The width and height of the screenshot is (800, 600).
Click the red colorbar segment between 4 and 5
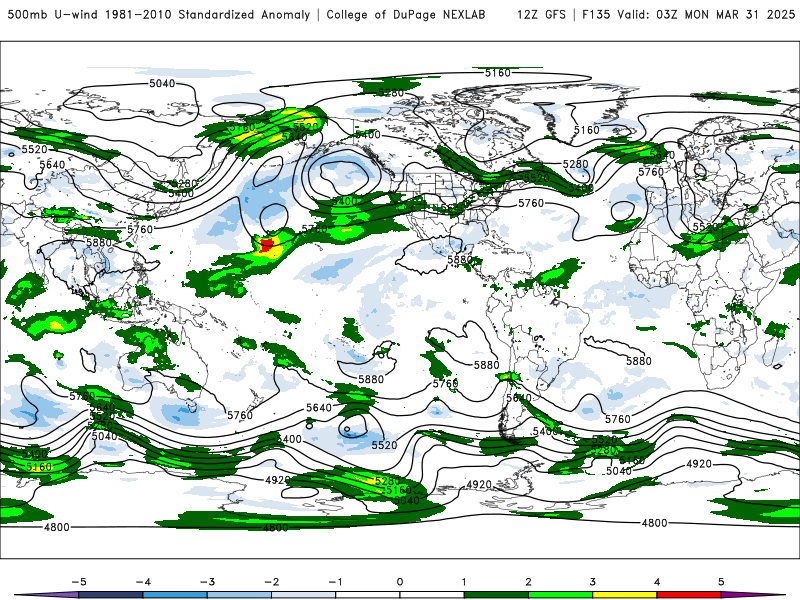(689, 595)
